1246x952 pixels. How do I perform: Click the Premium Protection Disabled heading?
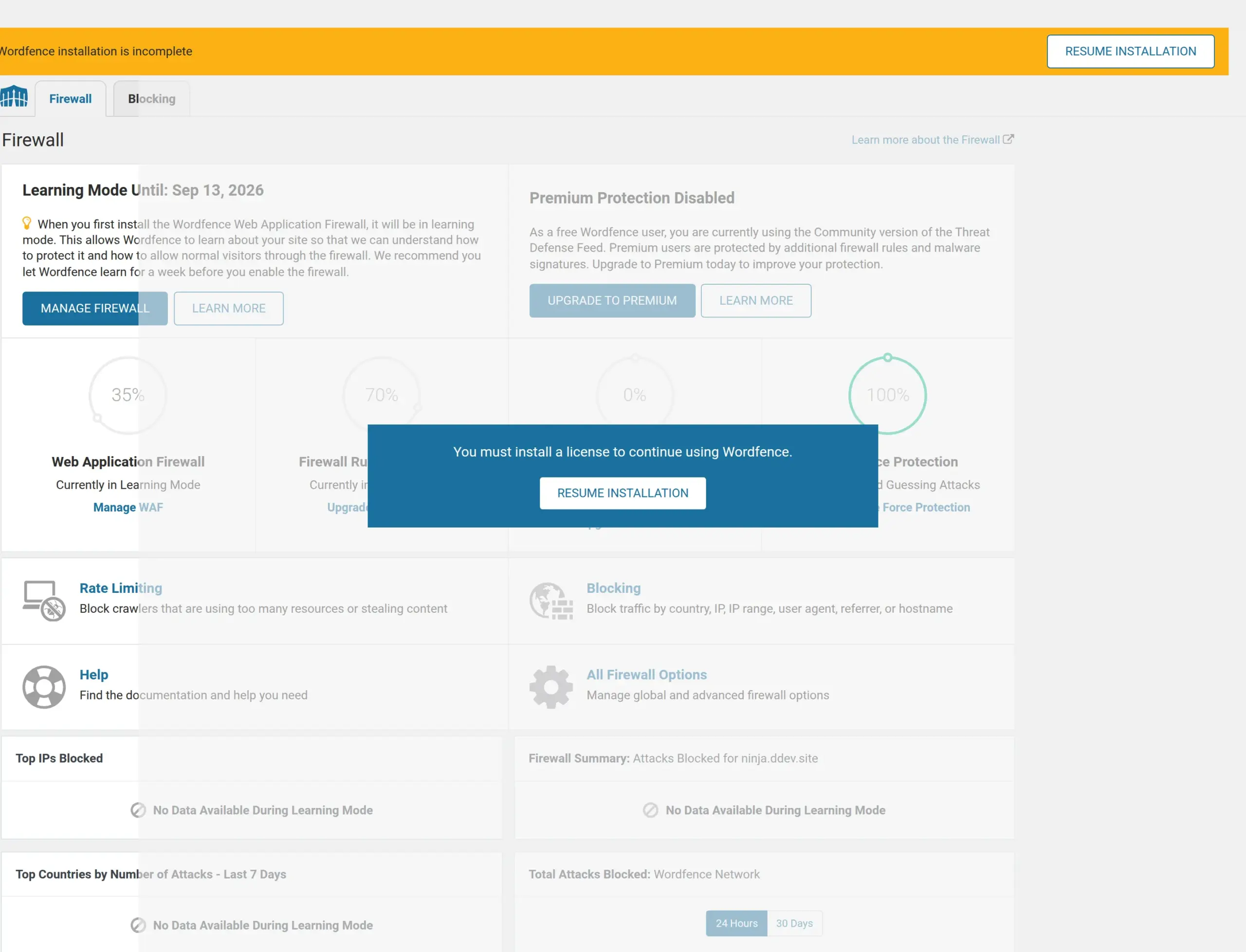point(632,198)
